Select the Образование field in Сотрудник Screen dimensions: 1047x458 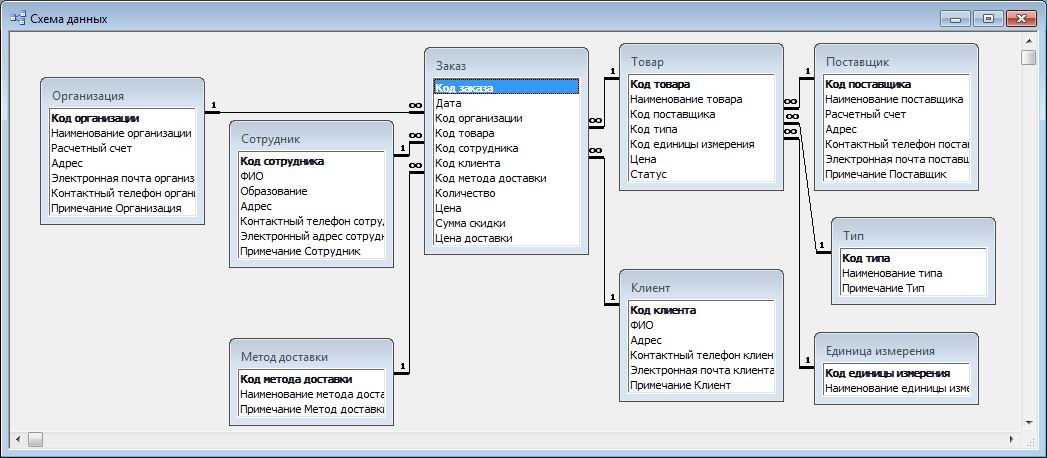tap(274, 191)
